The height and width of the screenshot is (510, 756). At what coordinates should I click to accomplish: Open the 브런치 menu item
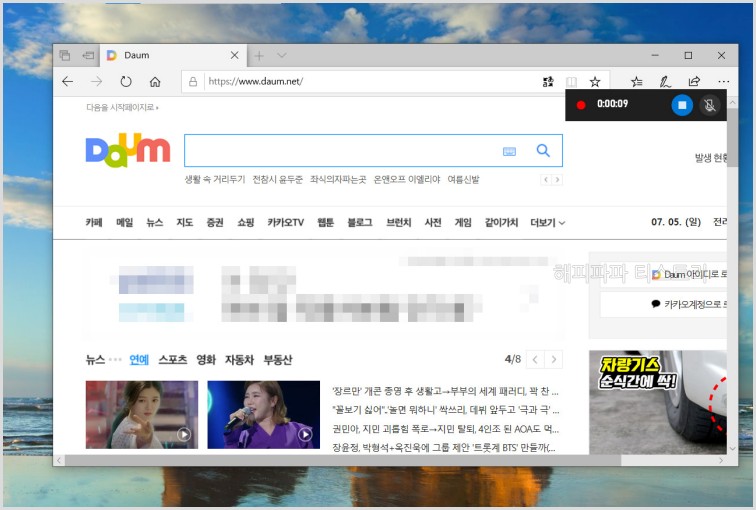pos(398,222)
